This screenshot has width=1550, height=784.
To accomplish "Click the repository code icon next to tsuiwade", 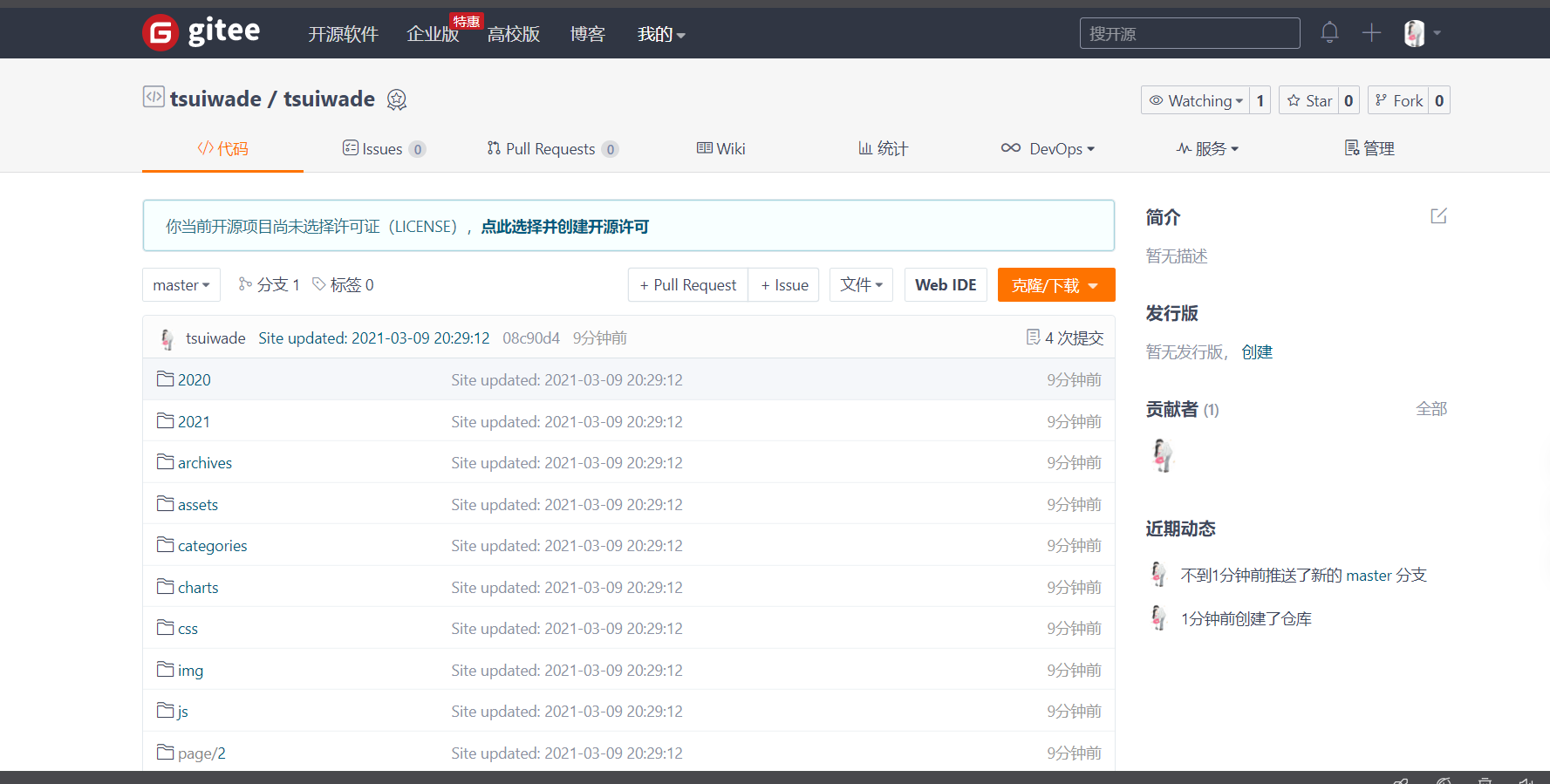I will pos(154,97).
